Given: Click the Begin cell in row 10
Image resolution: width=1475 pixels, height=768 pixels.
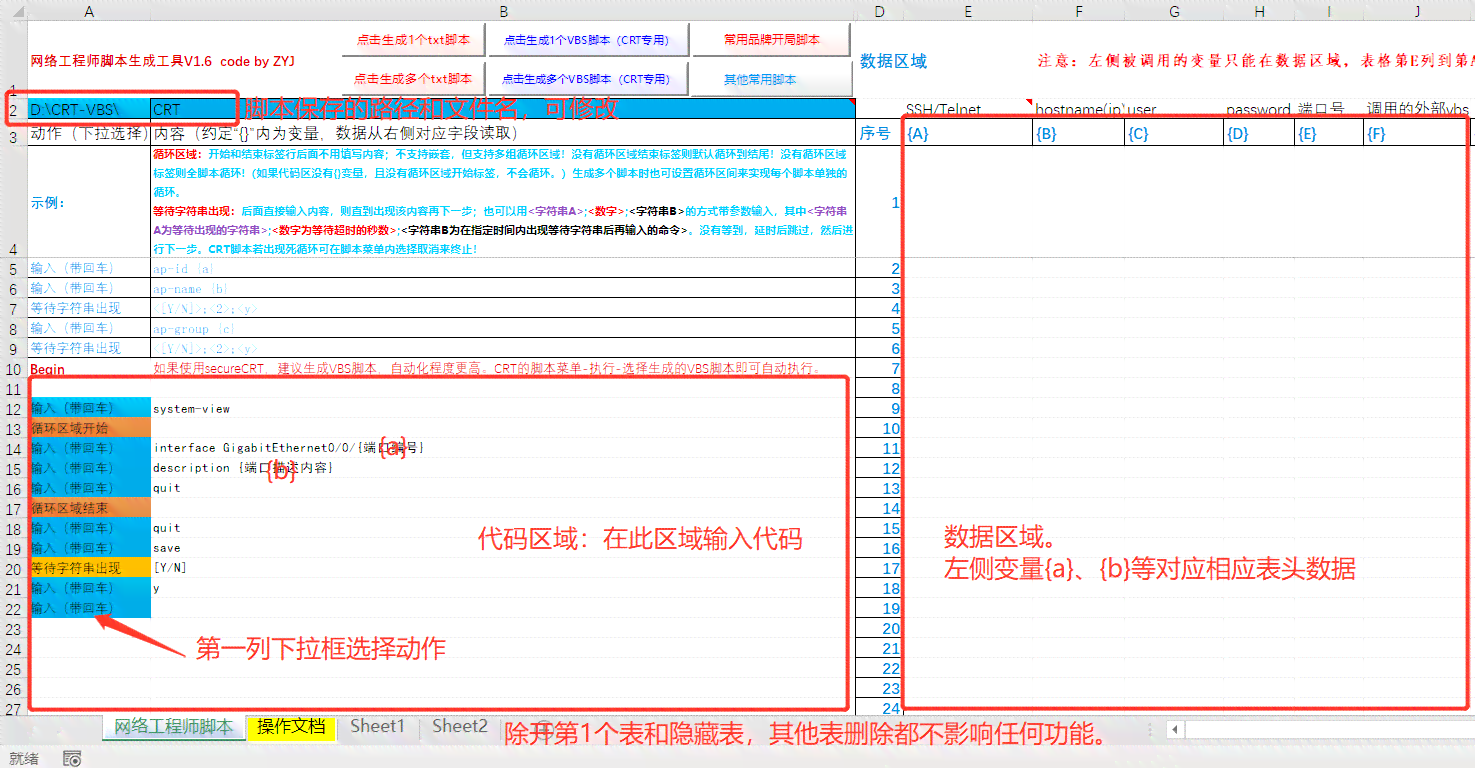Looking at the screenshot, I should (x=90, y=369).
